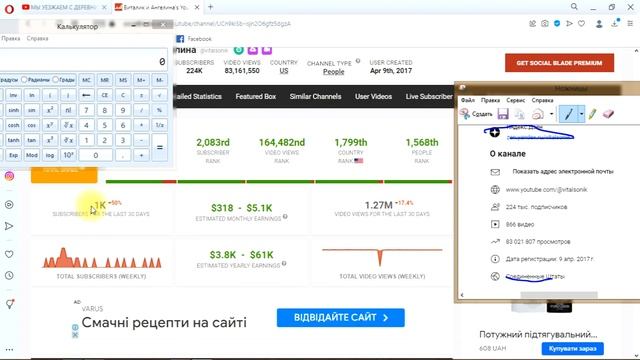Click the bookmark heart icon in address bar
The width and height of the screenshot is (640, 360).
tap(582, 24)
